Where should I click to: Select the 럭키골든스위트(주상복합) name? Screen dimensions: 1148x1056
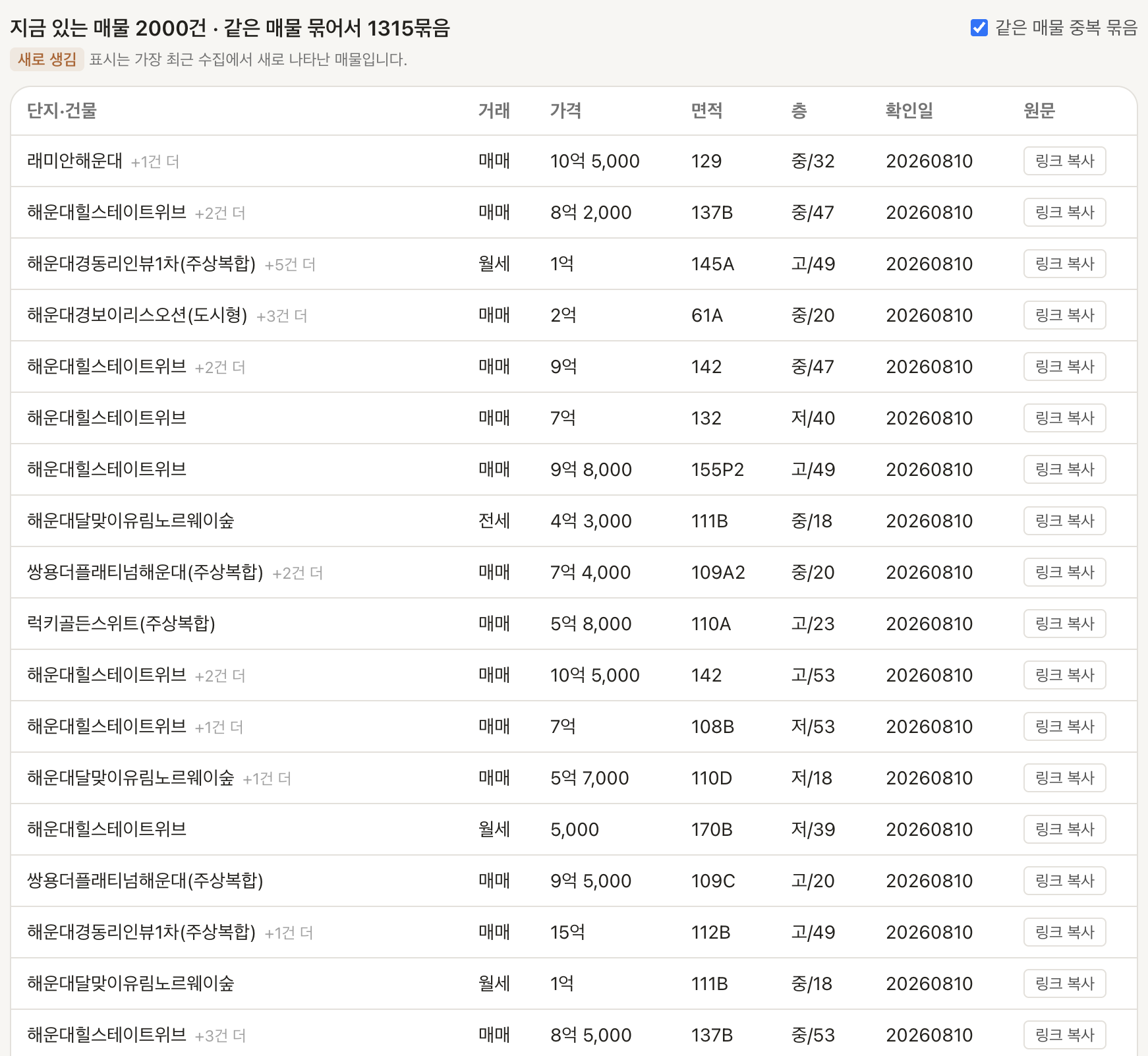[x=121, y=624]
